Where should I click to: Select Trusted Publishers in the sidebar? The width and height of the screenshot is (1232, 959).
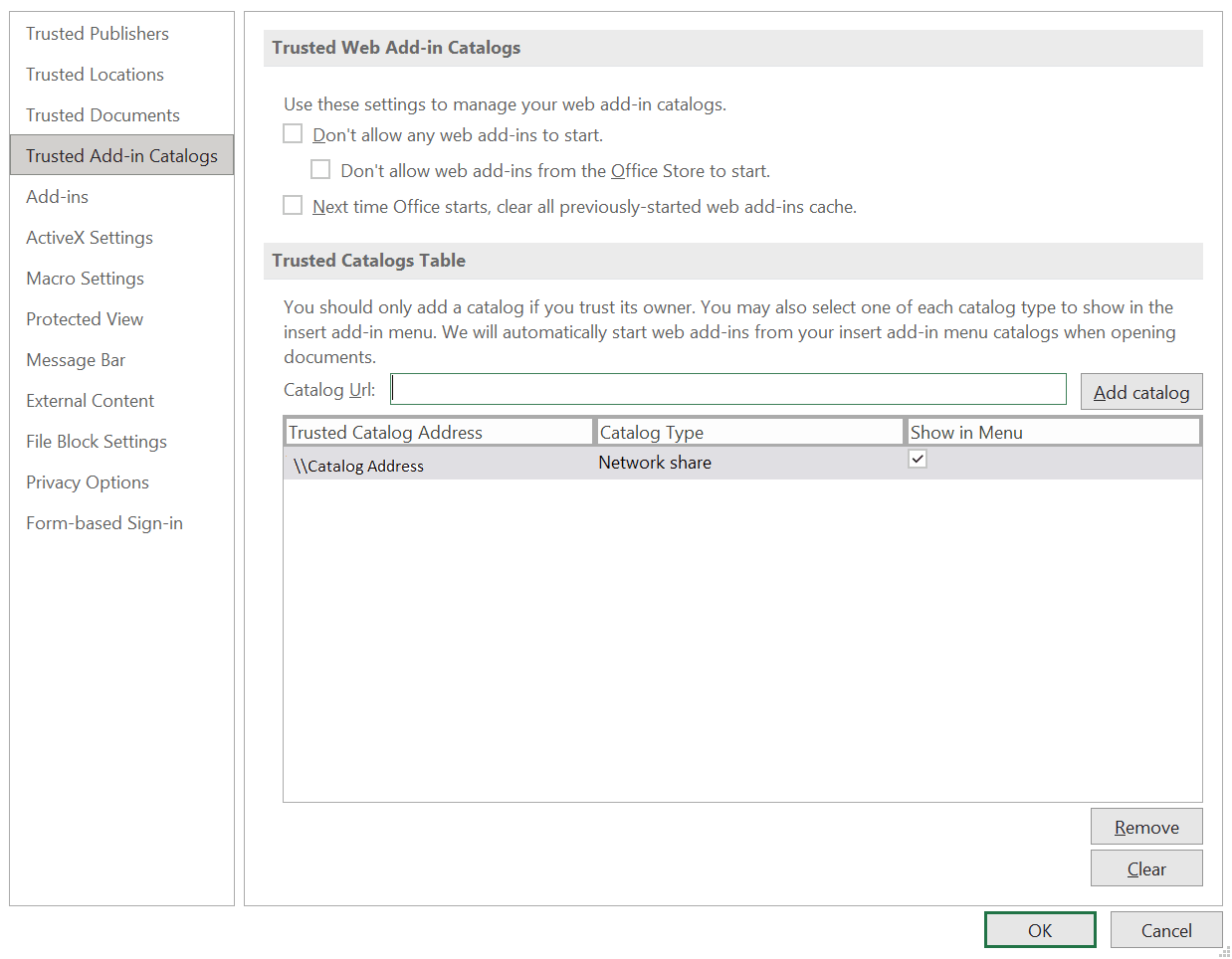tap(97, 33)
